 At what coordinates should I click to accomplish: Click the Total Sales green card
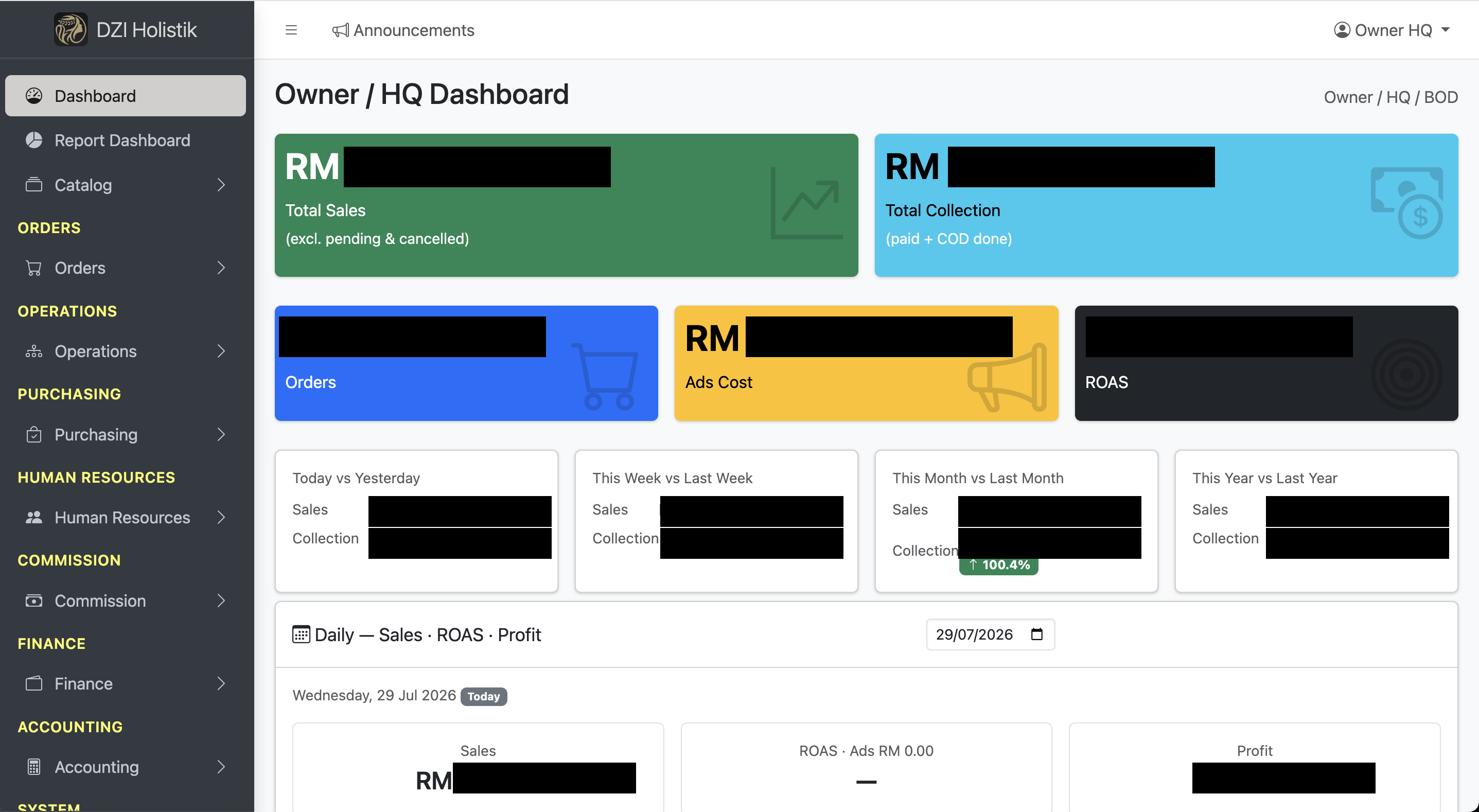[566, 205]
